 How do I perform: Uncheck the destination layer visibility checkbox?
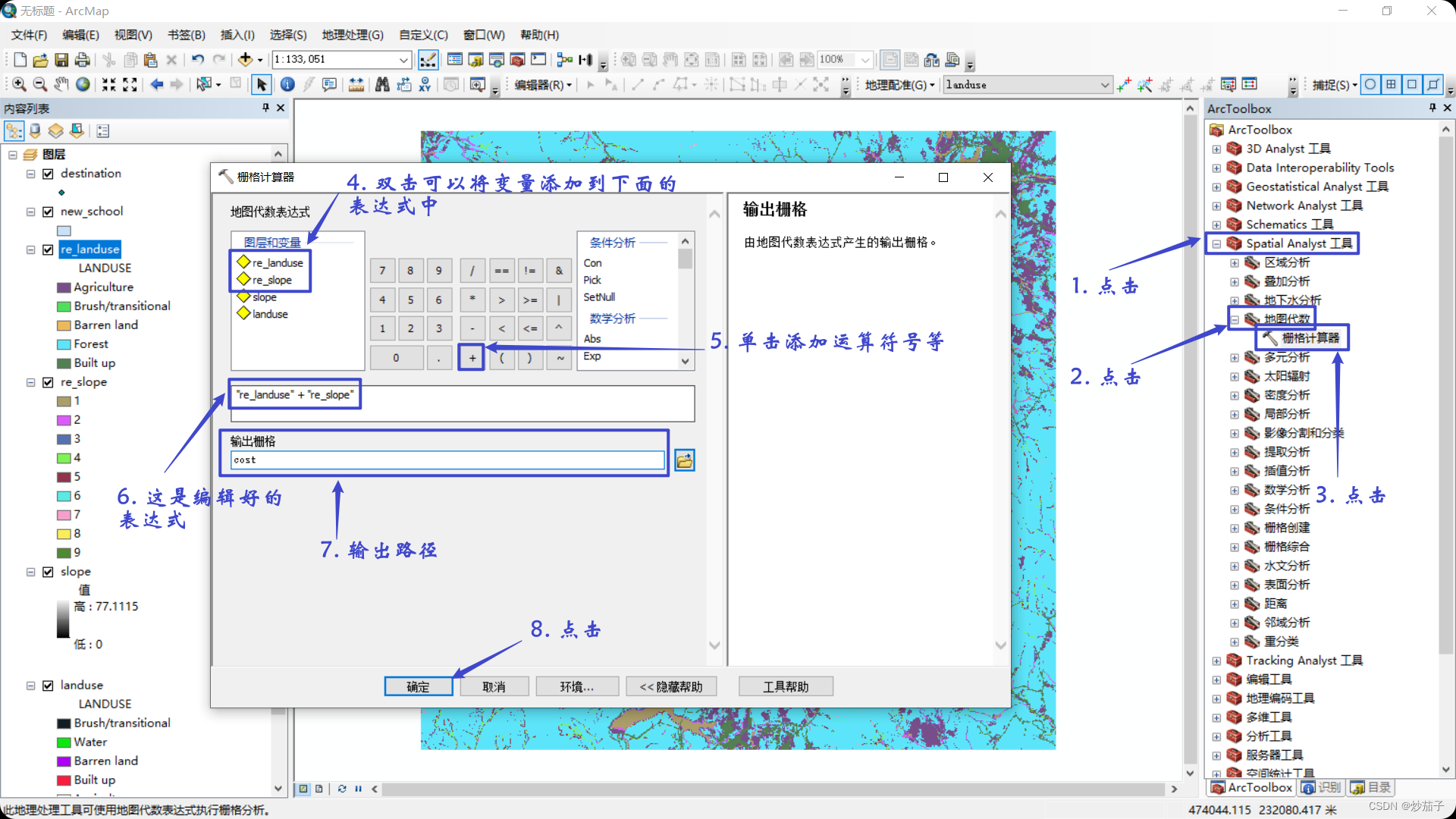(x=49, y=174)
